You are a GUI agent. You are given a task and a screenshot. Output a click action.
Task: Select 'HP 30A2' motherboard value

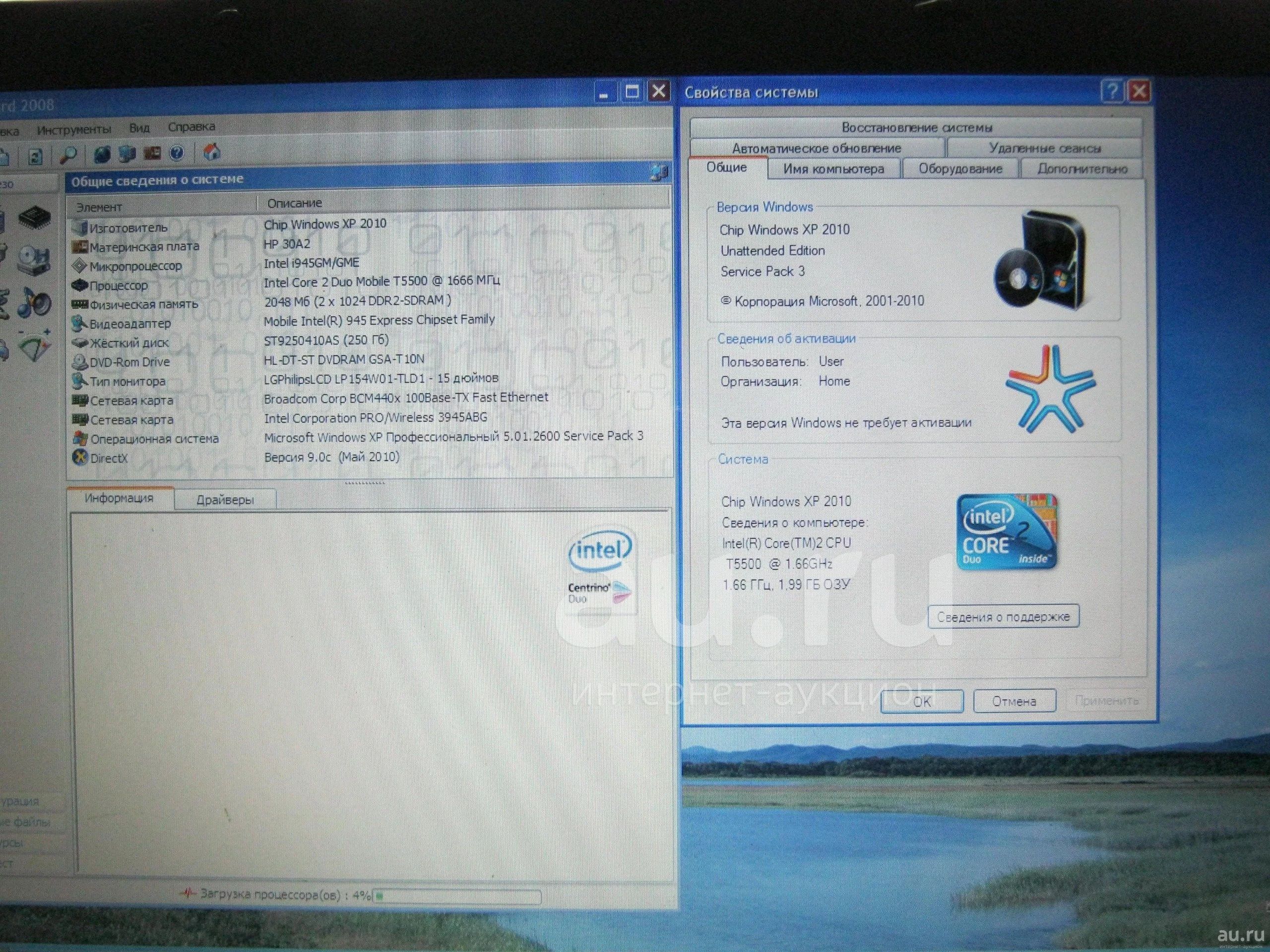(287, 244)
